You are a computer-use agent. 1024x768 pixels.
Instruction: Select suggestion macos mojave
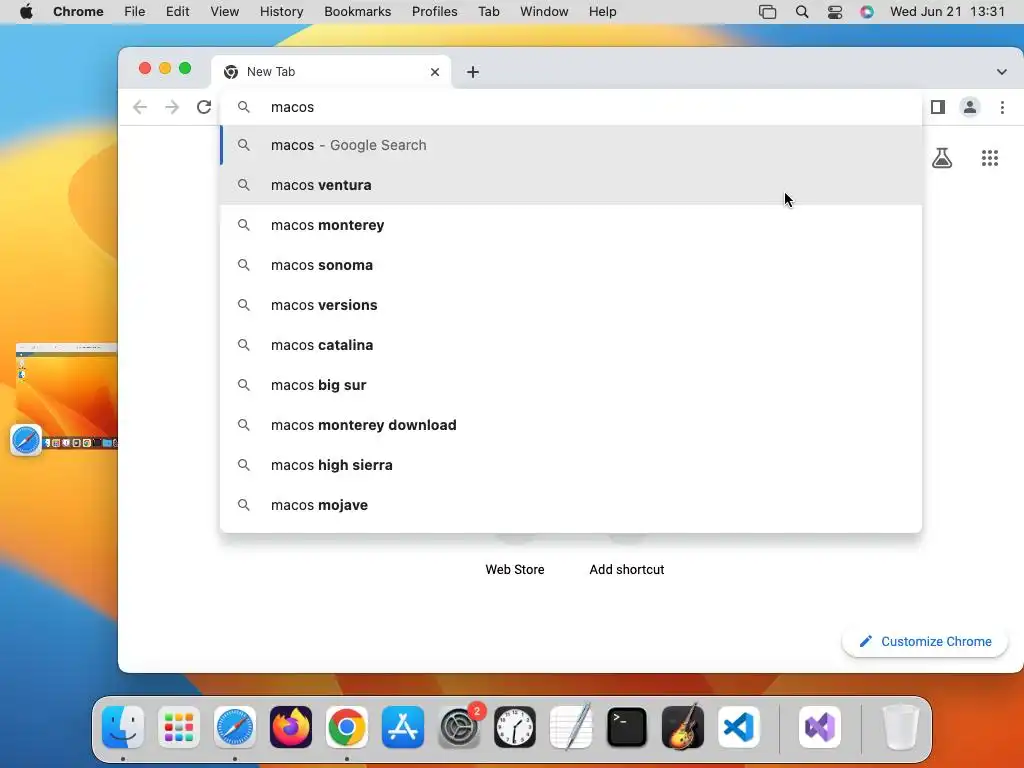(571, 505)
